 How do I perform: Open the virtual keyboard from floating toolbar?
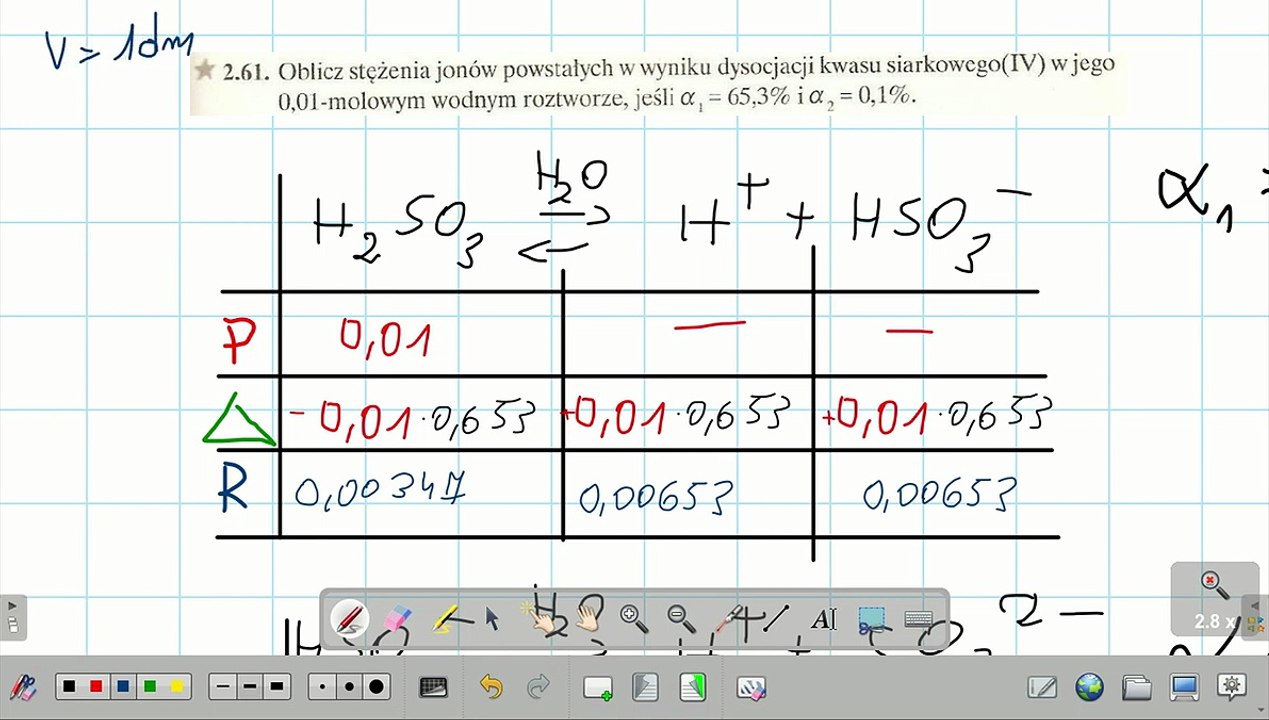pos(919,619)
